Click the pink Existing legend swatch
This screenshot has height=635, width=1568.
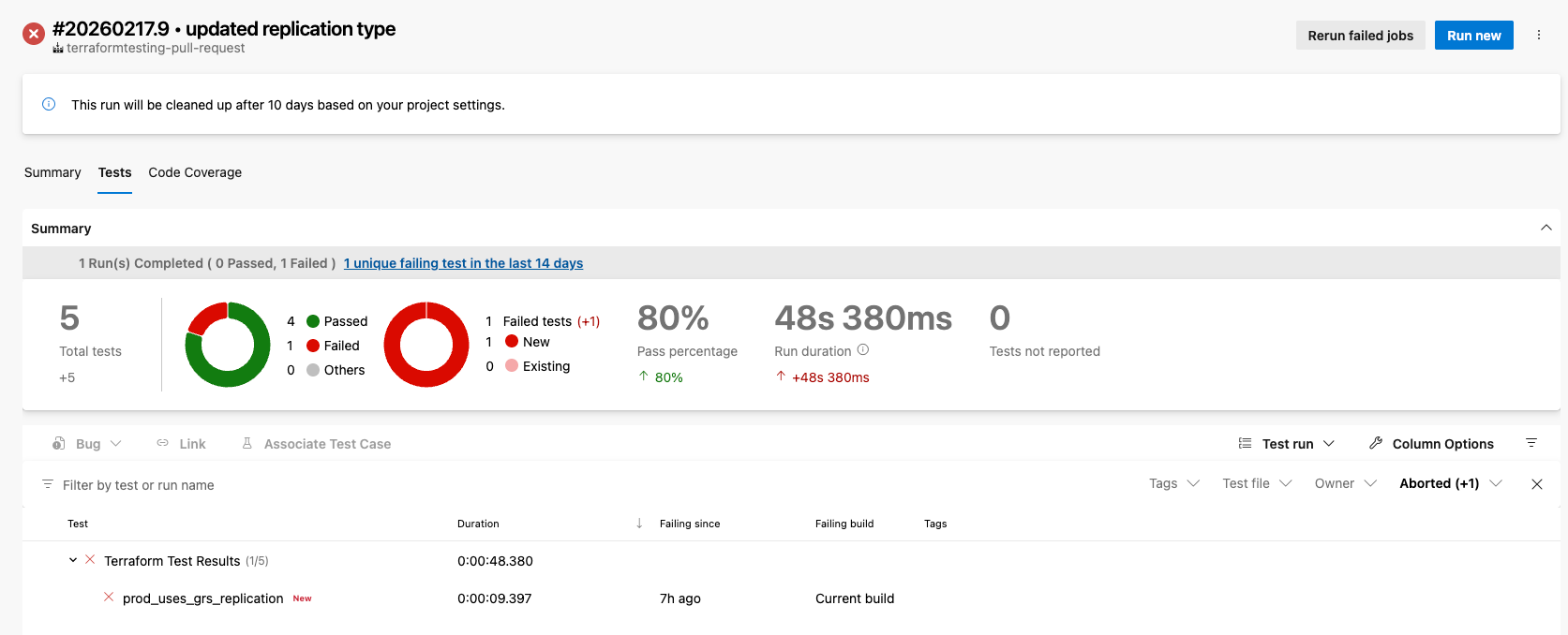pyautogui.click(x=512, y=365)
